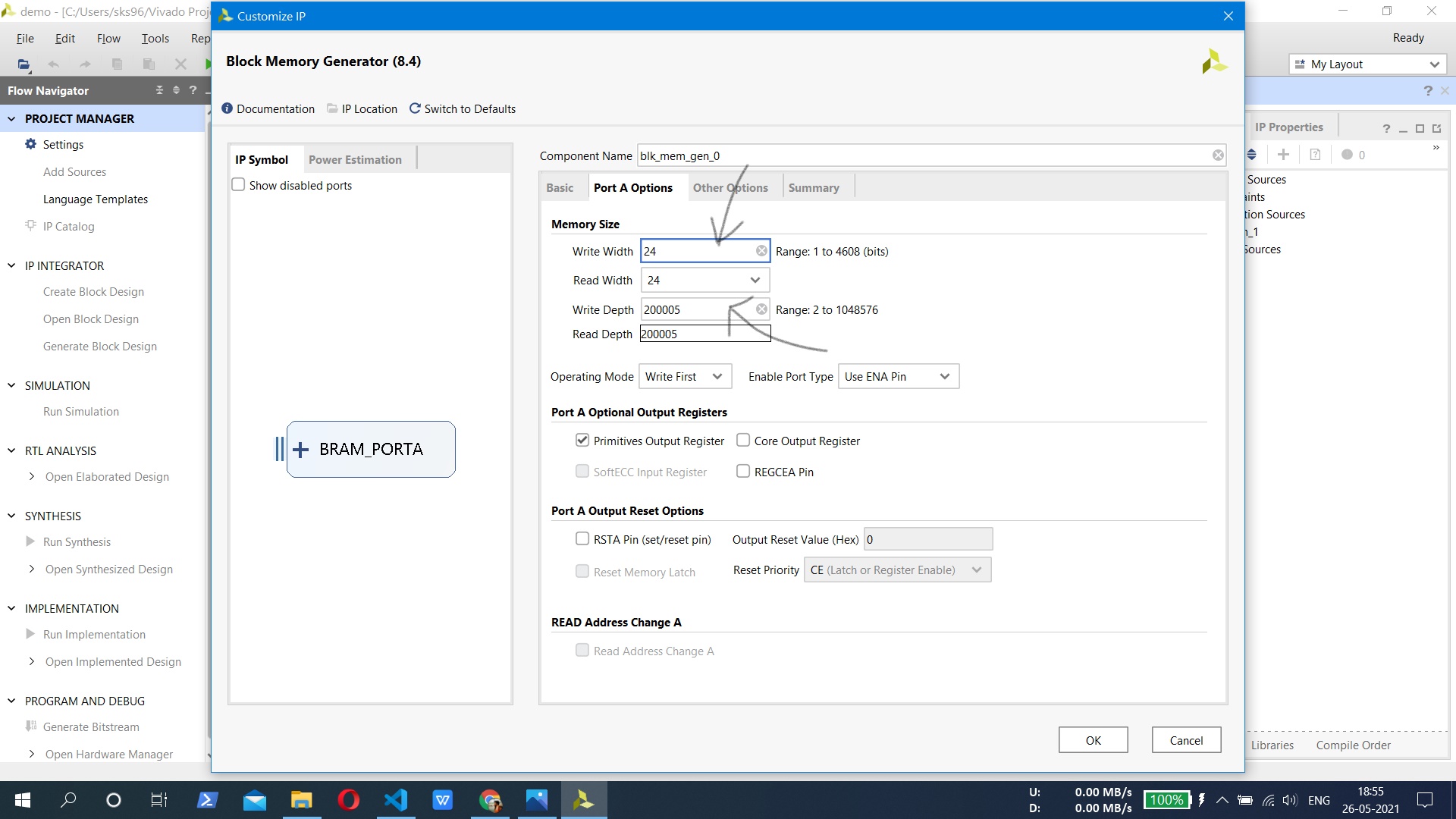
Task: Clear the Component Name field
Action: coord(1218,155)
